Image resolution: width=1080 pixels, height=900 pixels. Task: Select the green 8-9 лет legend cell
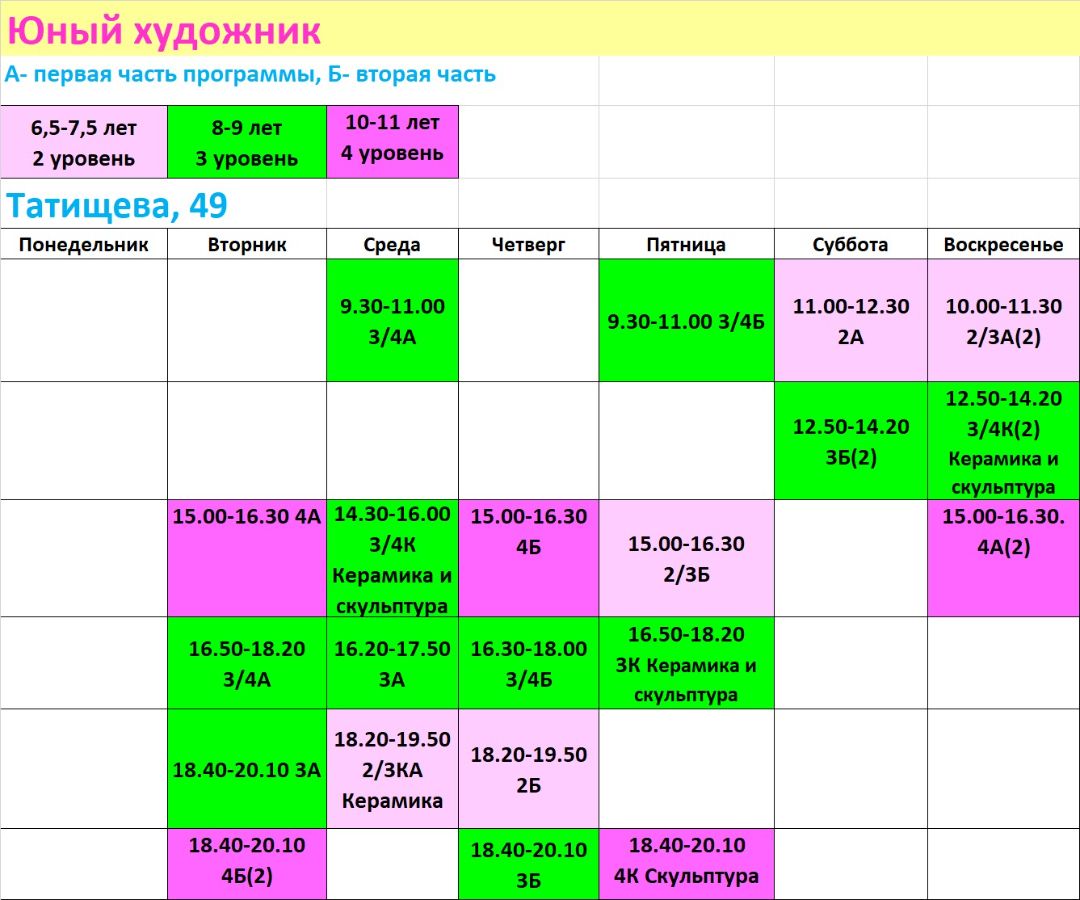[x=246, y=142]
